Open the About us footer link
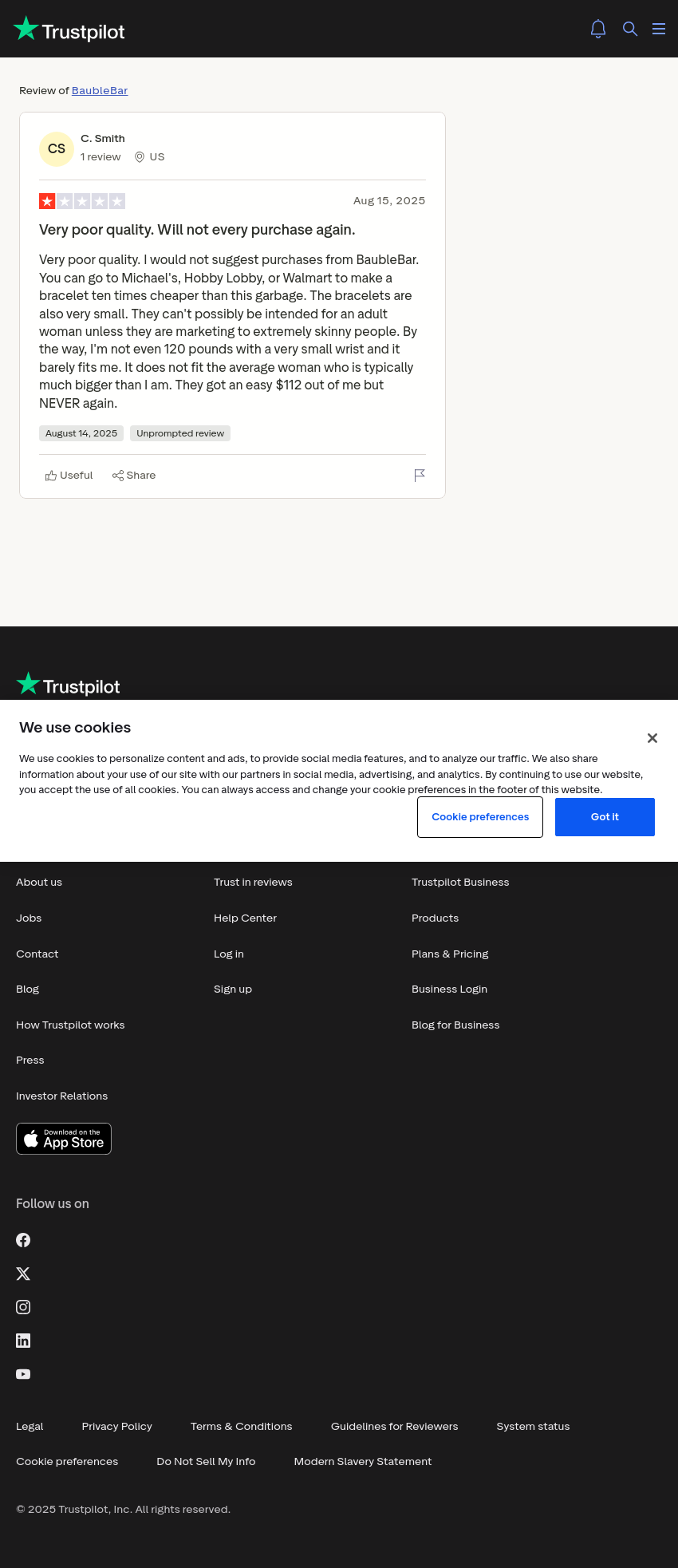 click(39, 882)
